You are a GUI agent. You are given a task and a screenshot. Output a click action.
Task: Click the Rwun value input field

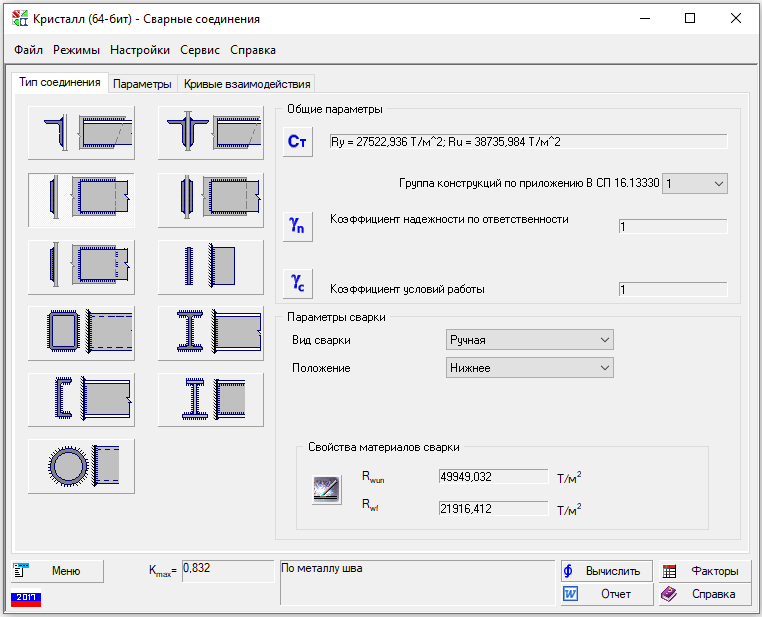pos(493,477)
